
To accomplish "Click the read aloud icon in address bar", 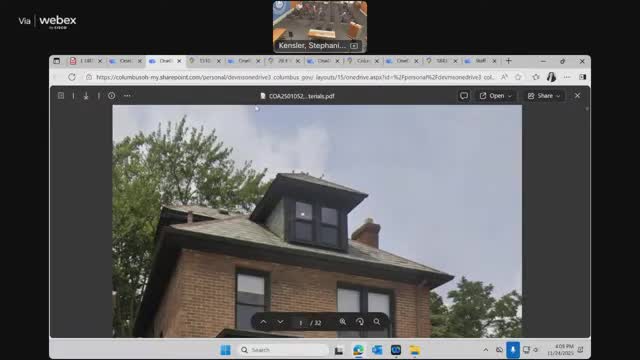I will pos(504,77).
